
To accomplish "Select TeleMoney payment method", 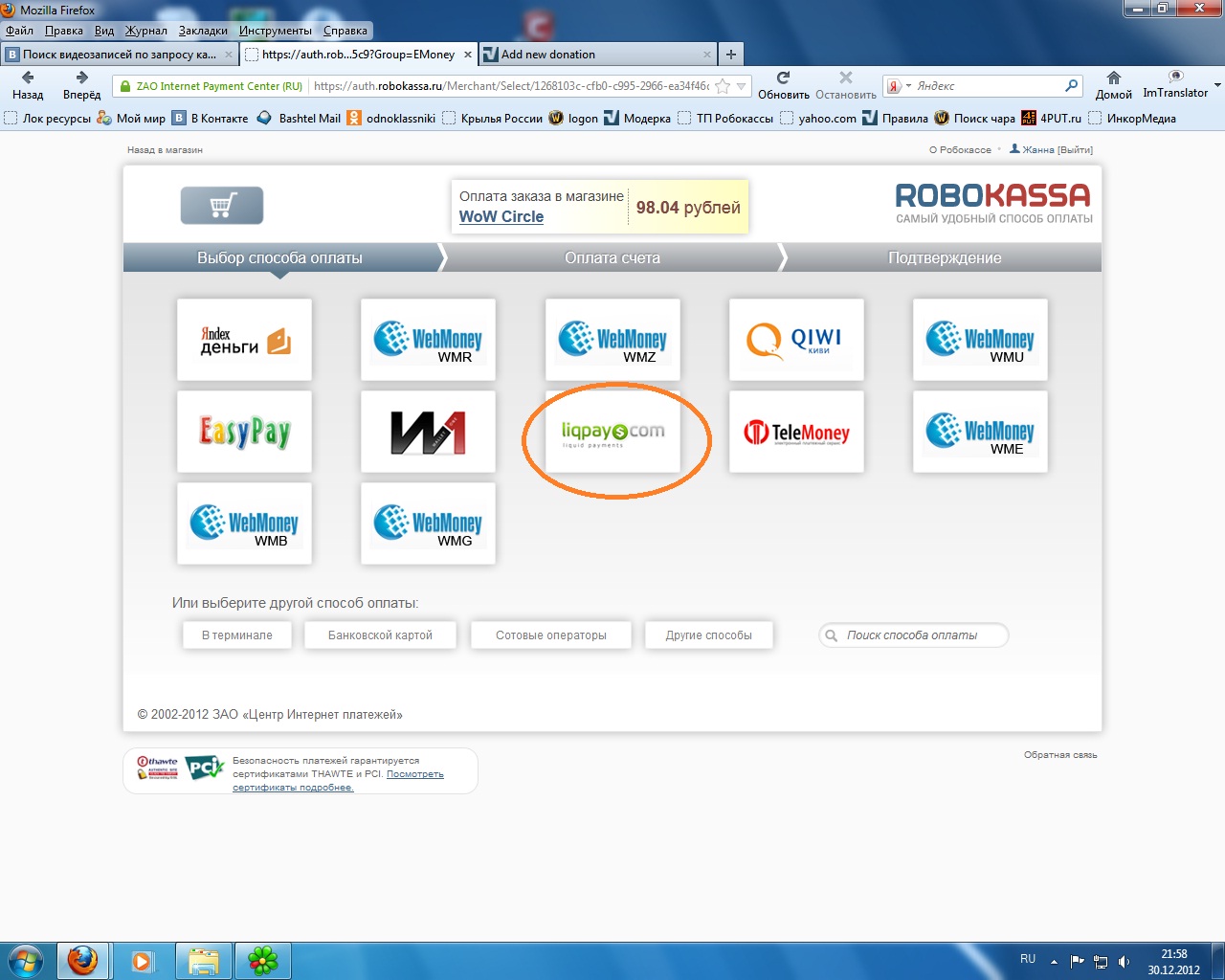I will [796, 432].
